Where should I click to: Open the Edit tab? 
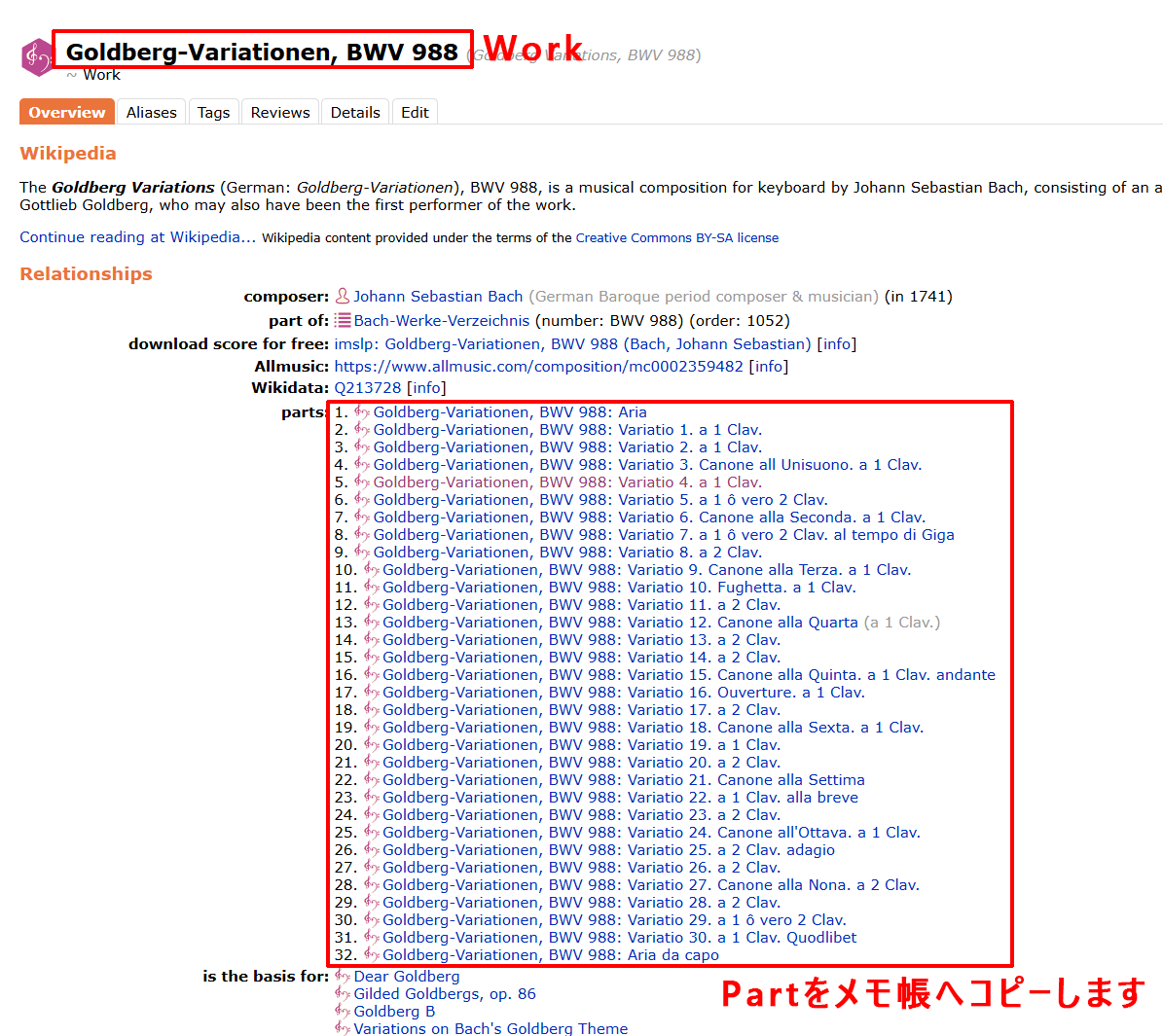point(415,112)
